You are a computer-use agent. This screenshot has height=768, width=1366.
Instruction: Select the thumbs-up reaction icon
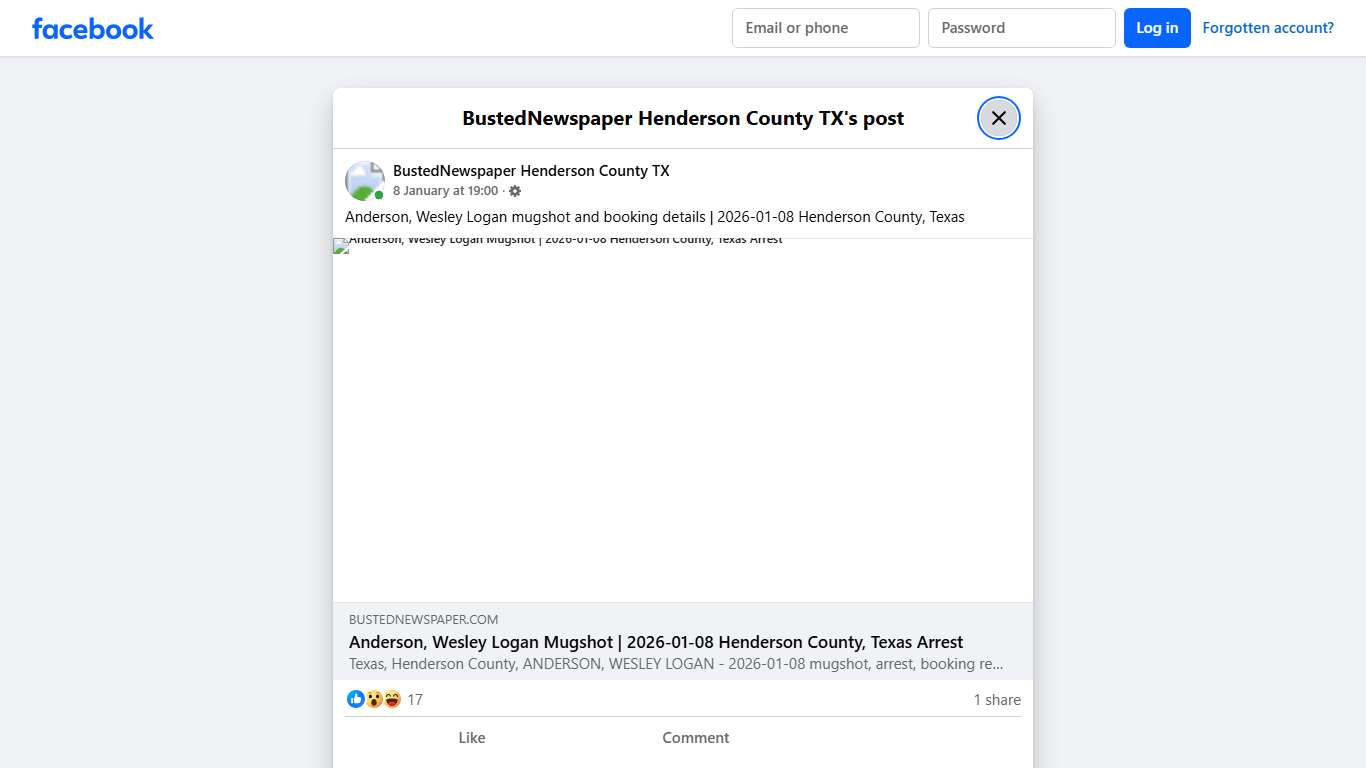(356, 699)
